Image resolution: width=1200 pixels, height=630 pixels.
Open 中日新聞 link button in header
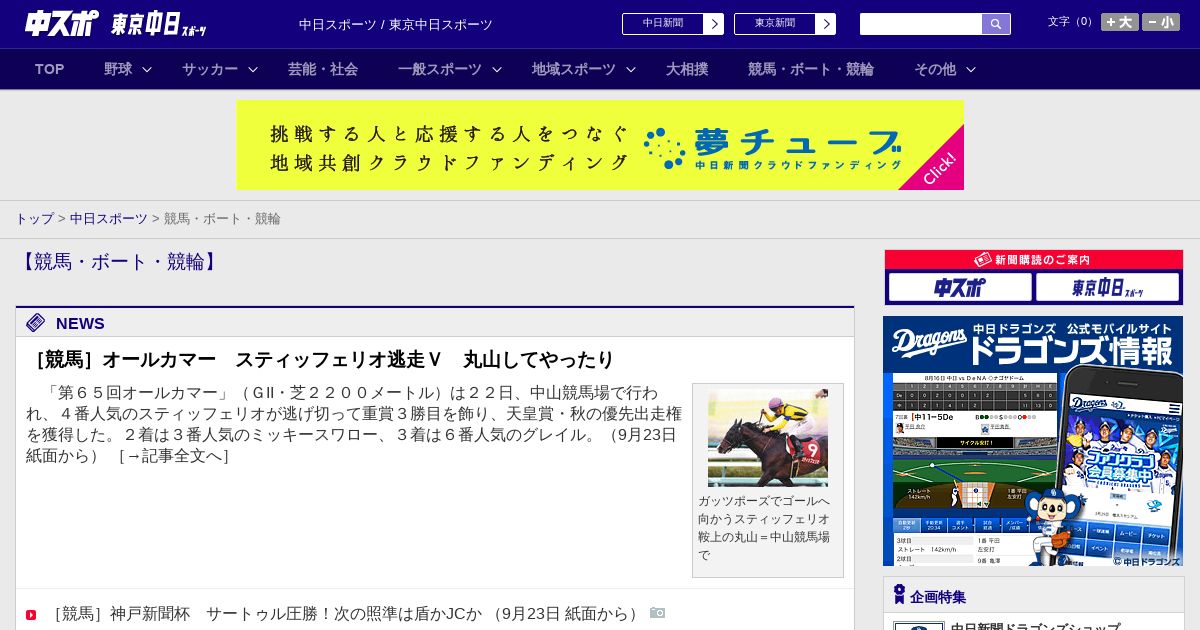663,24
